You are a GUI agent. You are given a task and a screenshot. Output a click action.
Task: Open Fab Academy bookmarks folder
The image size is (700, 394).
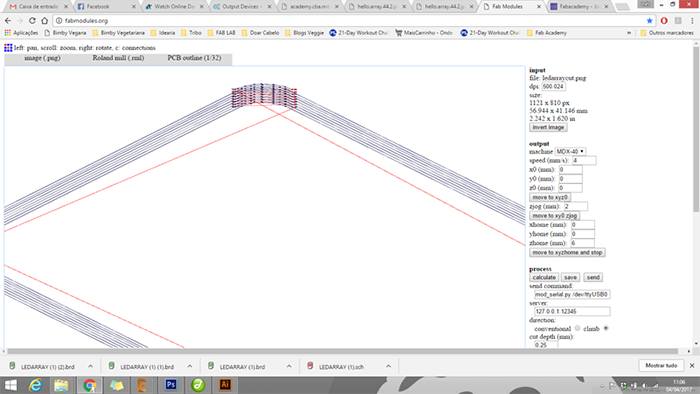pyautogui.click(x=546, y=33)
